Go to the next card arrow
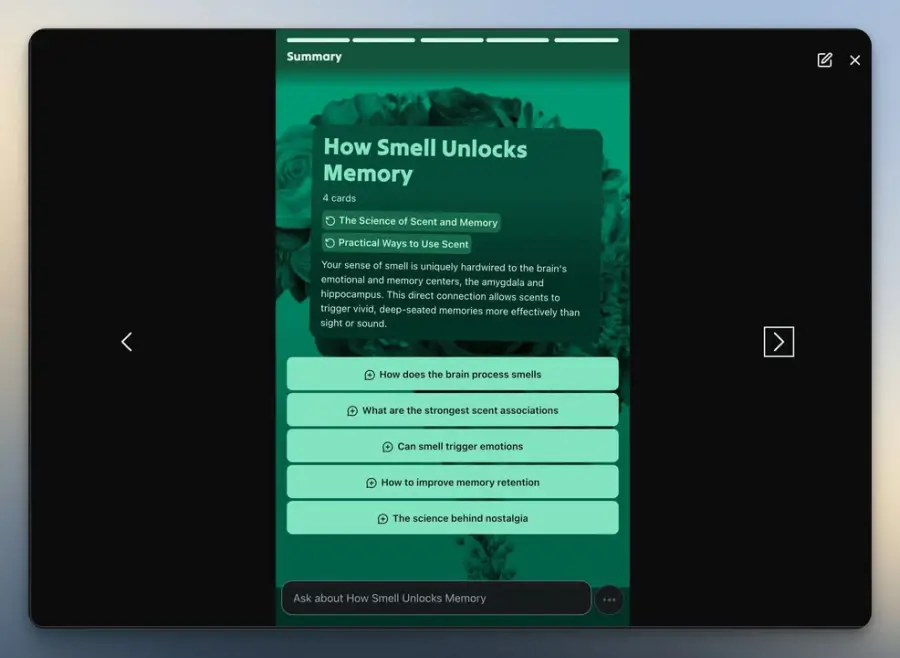 (x=779, y=342)
